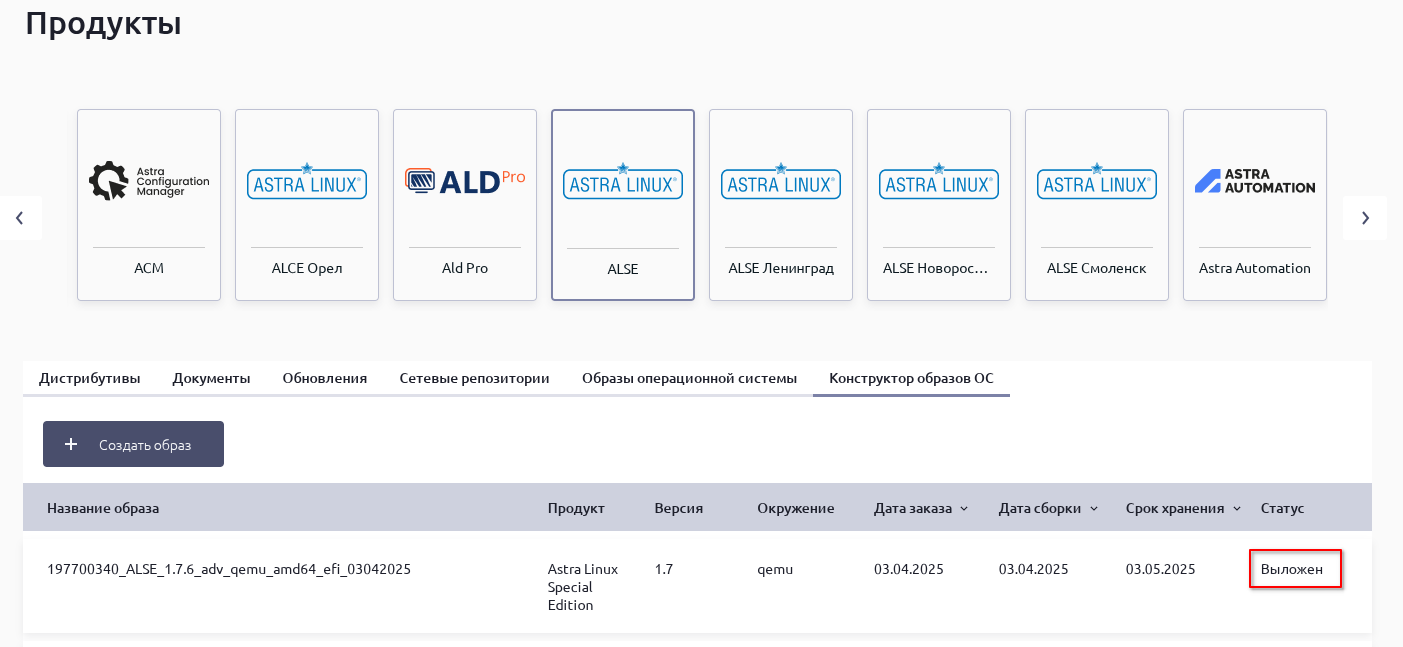Click the selected ALSE product logo

tap(623, 181)
